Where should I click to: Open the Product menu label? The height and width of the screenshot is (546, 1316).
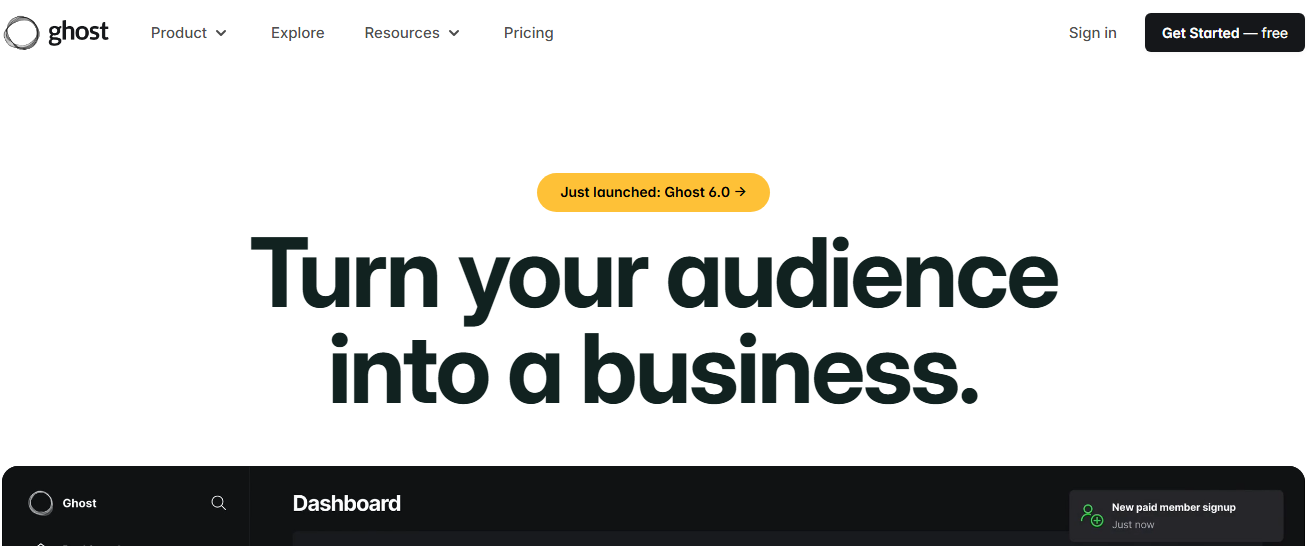[179, 33]
